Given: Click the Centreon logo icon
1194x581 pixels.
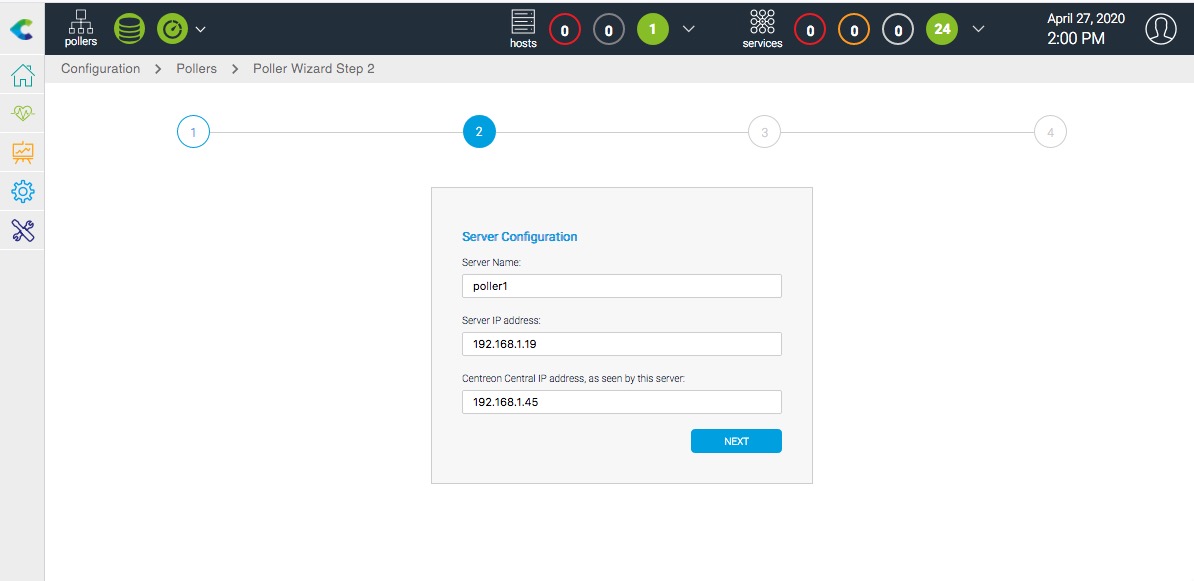Looking at the screenshot, I should [21, 30].
